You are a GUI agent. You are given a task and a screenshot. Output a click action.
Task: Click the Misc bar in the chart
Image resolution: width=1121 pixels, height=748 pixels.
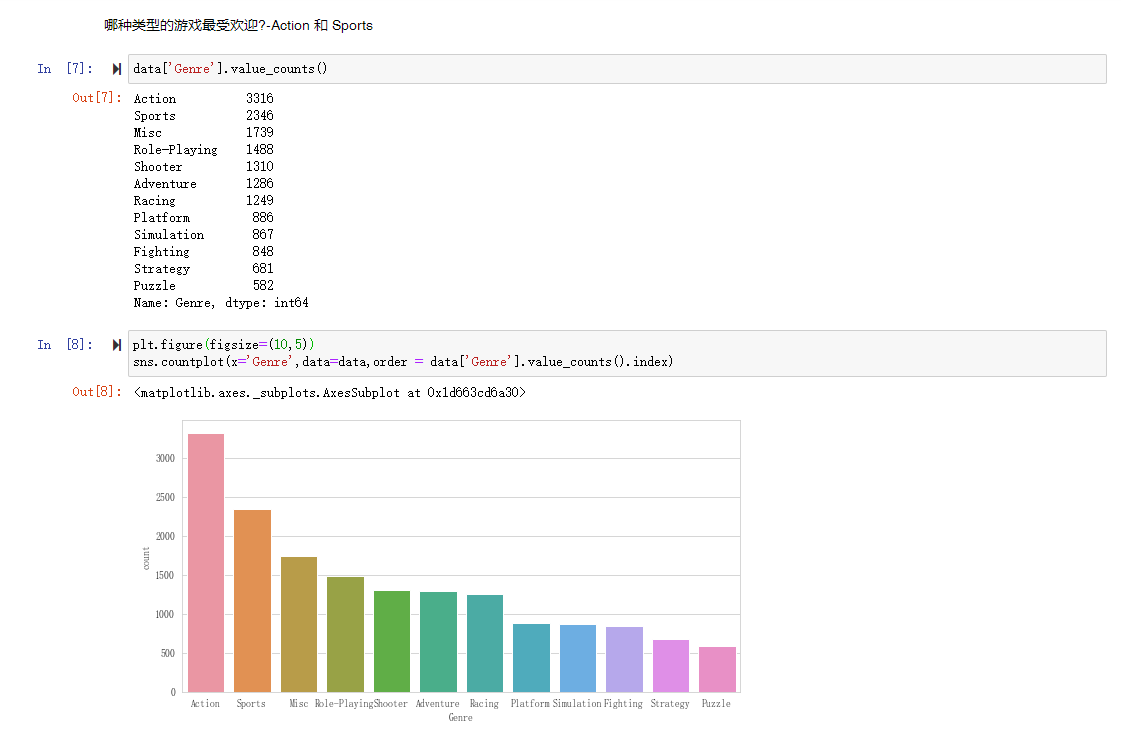click(x=299, y=624)
